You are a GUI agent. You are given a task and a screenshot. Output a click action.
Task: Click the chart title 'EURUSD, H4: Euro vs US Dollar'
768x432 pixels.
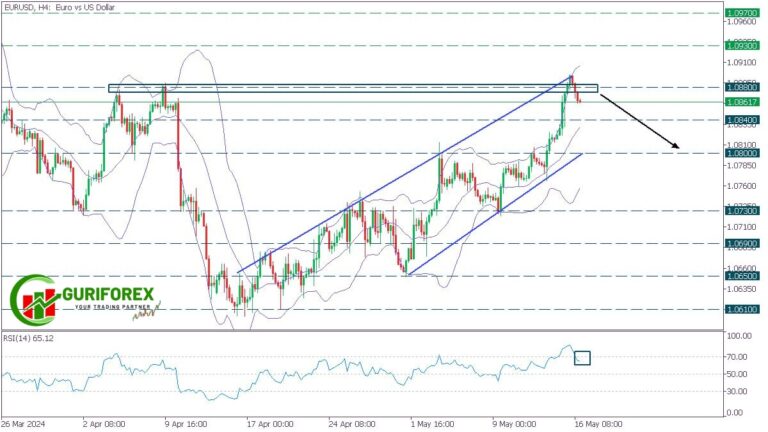[59, 7]
